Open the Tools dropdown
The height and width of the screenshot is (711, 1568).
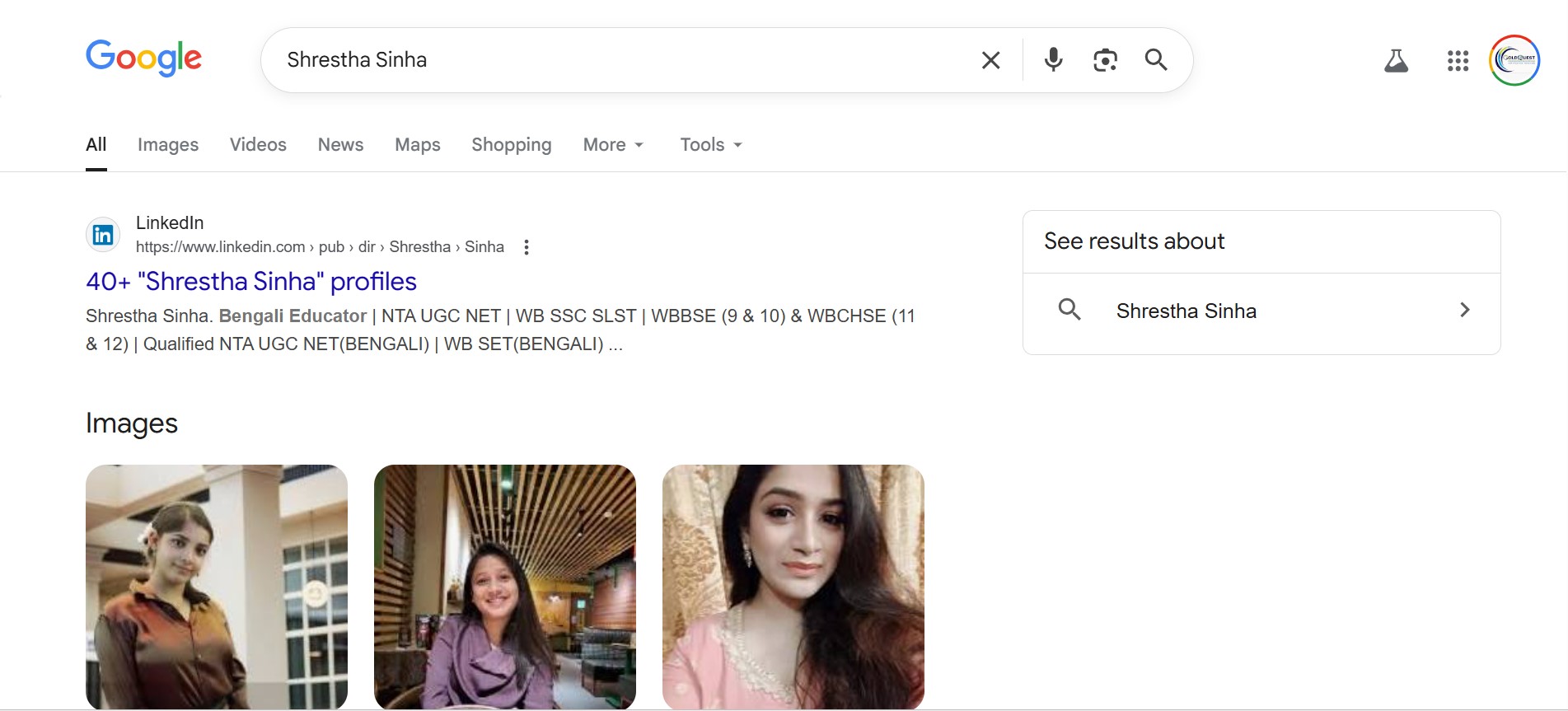point(711,145)
